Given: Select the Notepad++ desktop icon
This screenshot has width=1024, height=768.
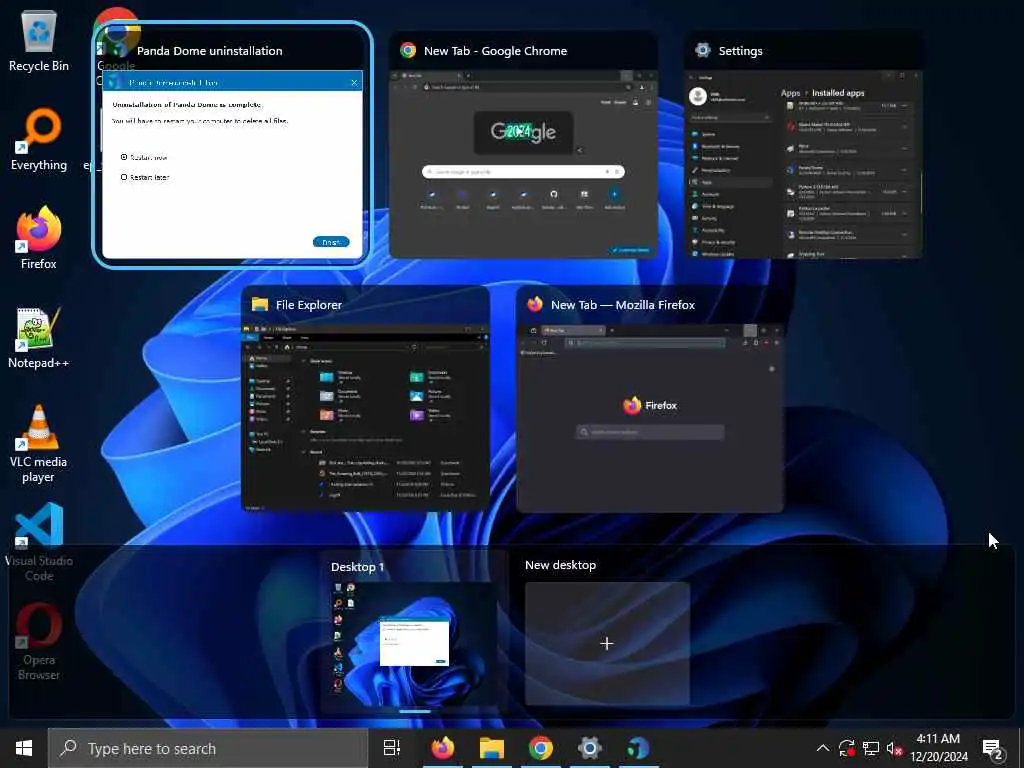Looking at the screenshot, I should tap(39, 338).
